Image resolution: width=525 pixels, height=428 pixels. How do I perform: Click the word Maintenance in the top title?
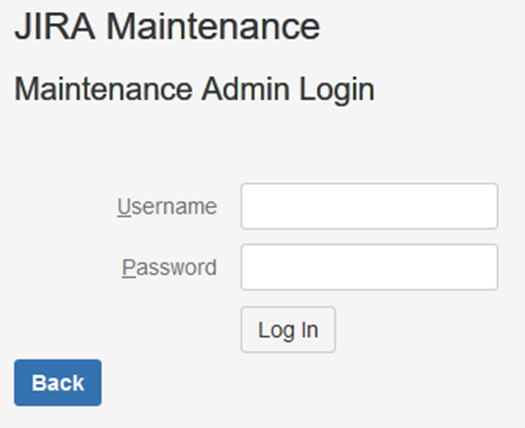[x=213, y=26]
